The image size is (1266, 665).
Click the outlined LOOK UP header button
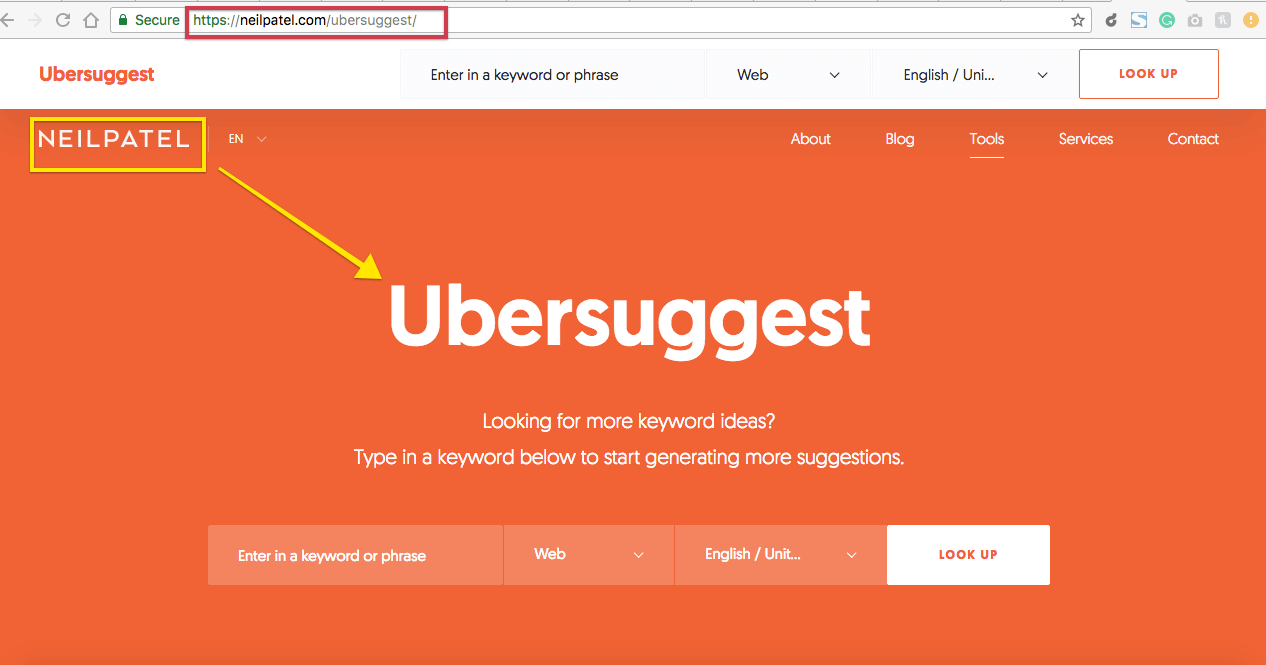tap(1148, 74)
